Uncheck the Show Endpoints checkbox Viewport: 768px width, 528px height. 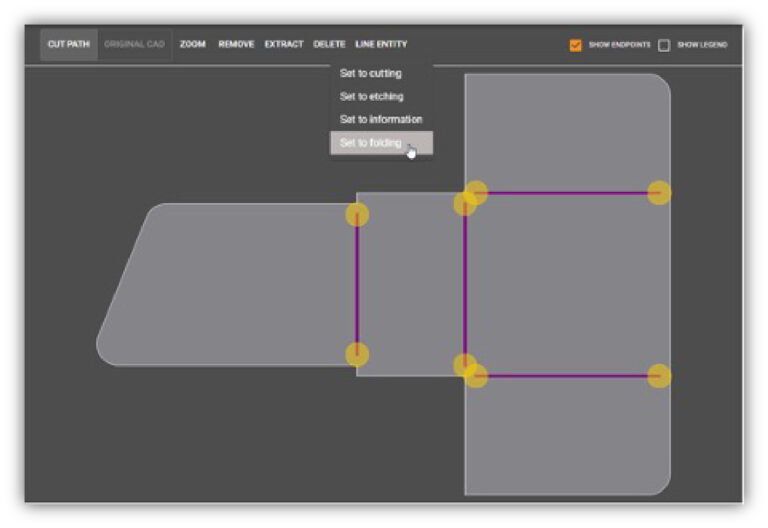575,45
